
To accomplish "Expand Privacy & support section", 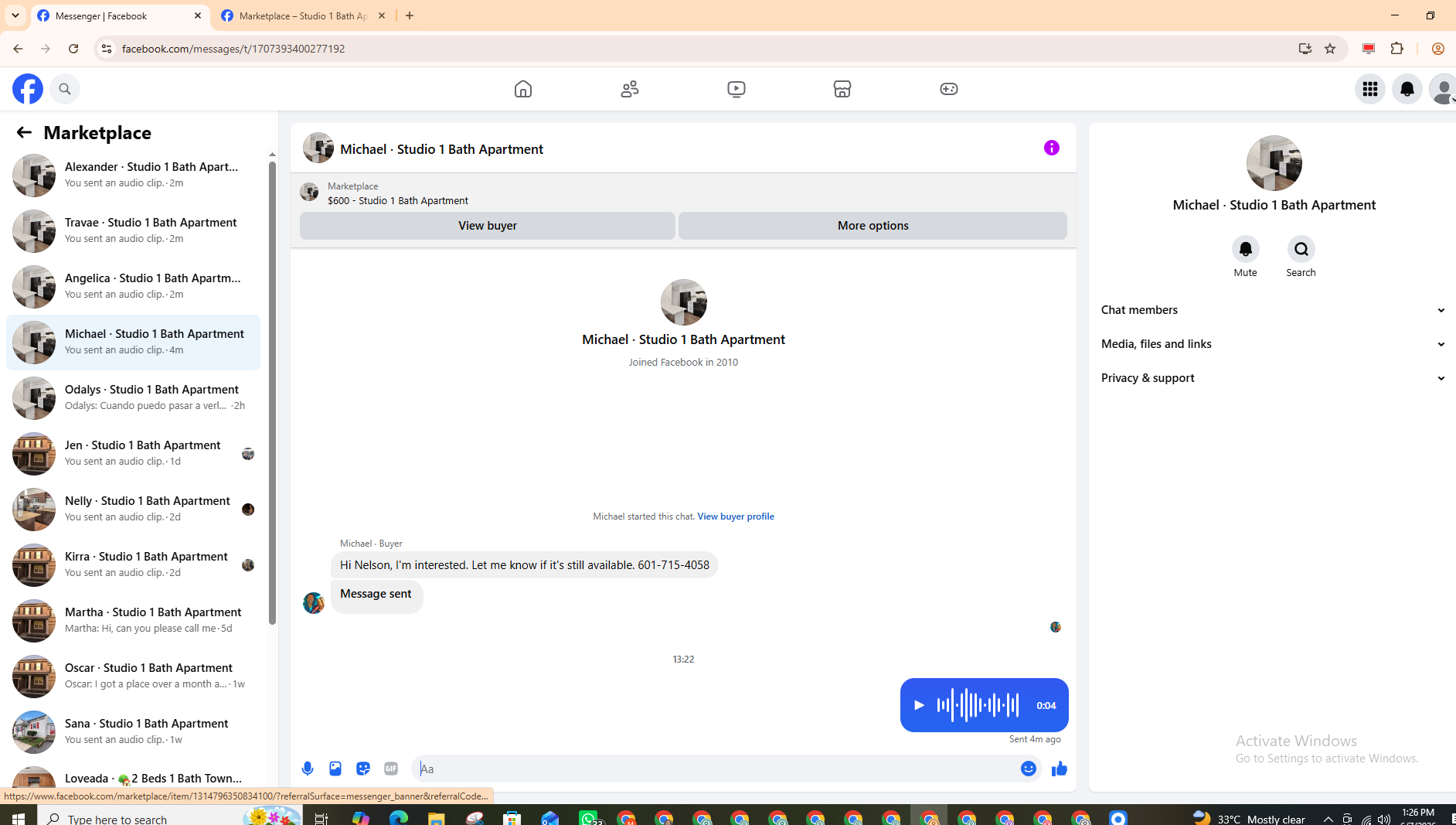I will point(1274,378).
